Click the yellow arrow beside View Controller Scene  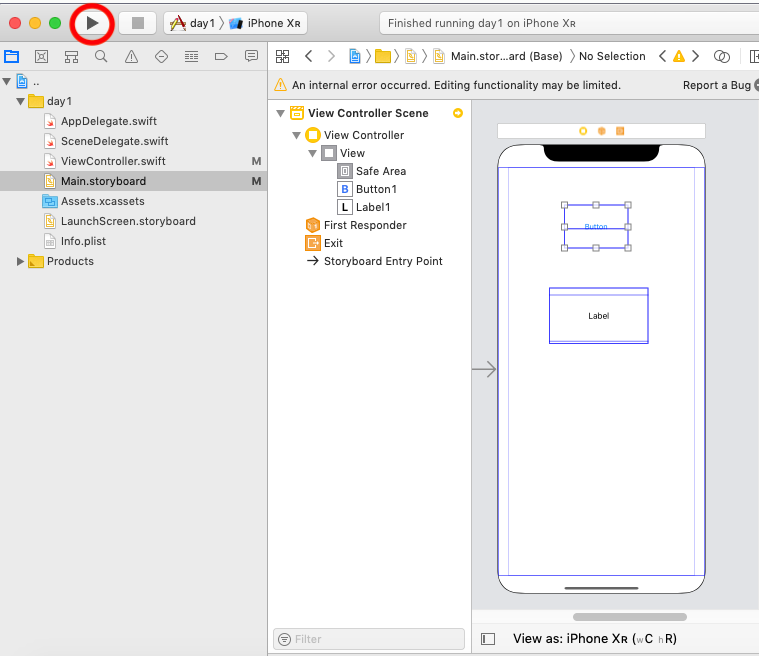coord(458,113)
